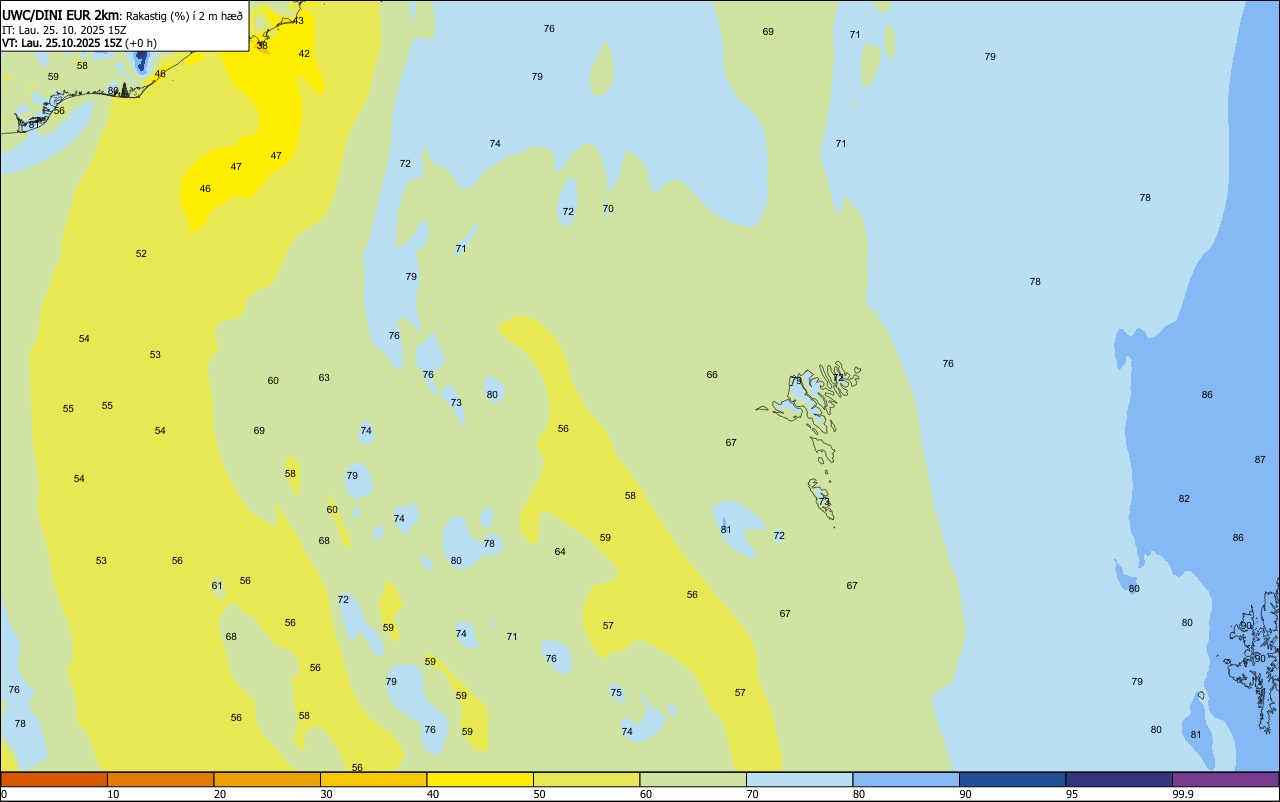
Task: Select the map value 43 near the coastline
Action: [x=298, y=21]
